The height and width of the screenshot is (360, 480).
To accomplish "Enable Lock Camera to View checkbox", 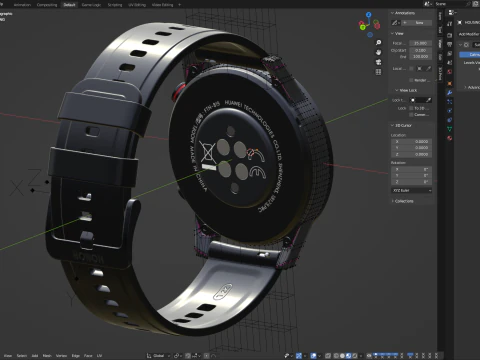I will [x=411, y=115].
